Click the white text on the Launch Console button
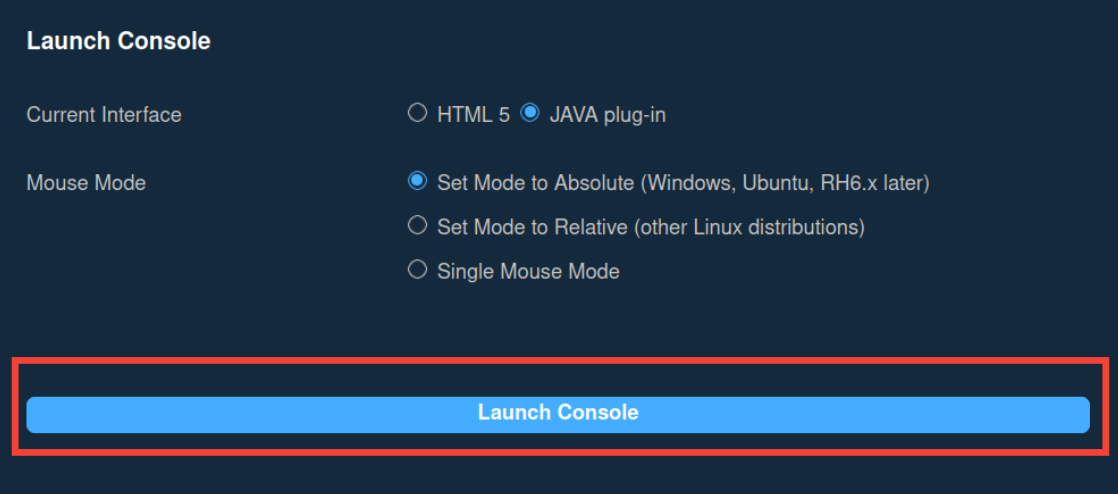 pos(558,413)
